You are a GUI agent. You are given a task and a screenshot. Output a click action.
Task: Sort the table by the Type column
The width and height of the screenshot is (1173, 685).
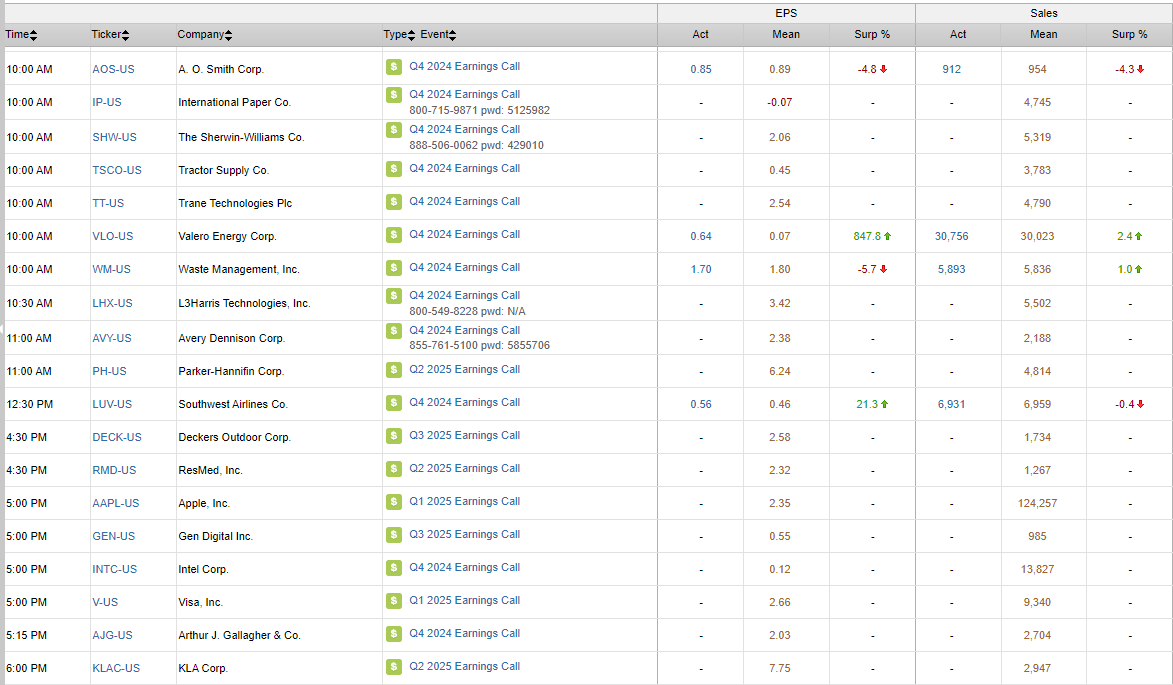click(x=399, y=34)
